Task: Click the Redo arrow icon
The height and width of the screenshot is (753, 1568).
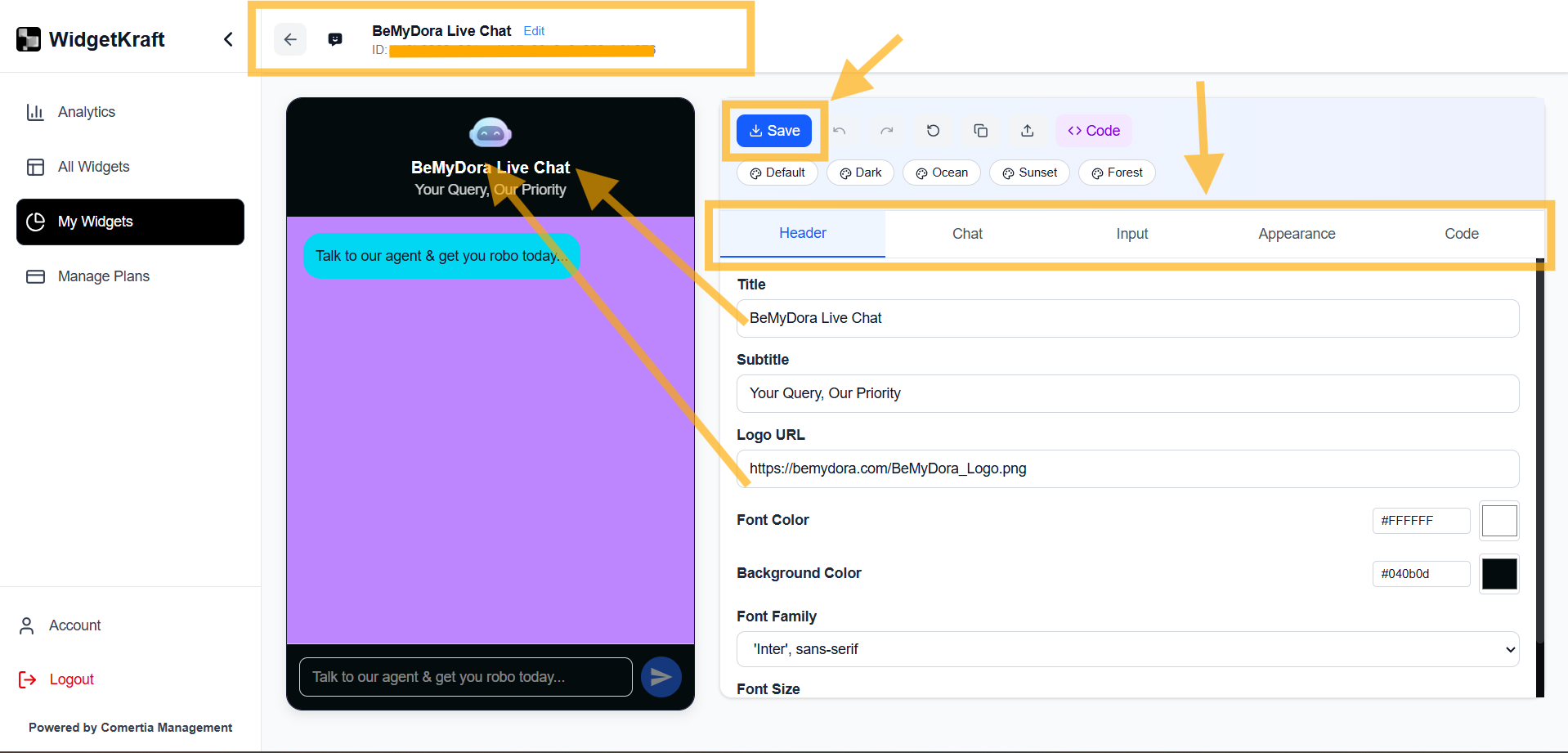Action: click(x=887, y=130)
